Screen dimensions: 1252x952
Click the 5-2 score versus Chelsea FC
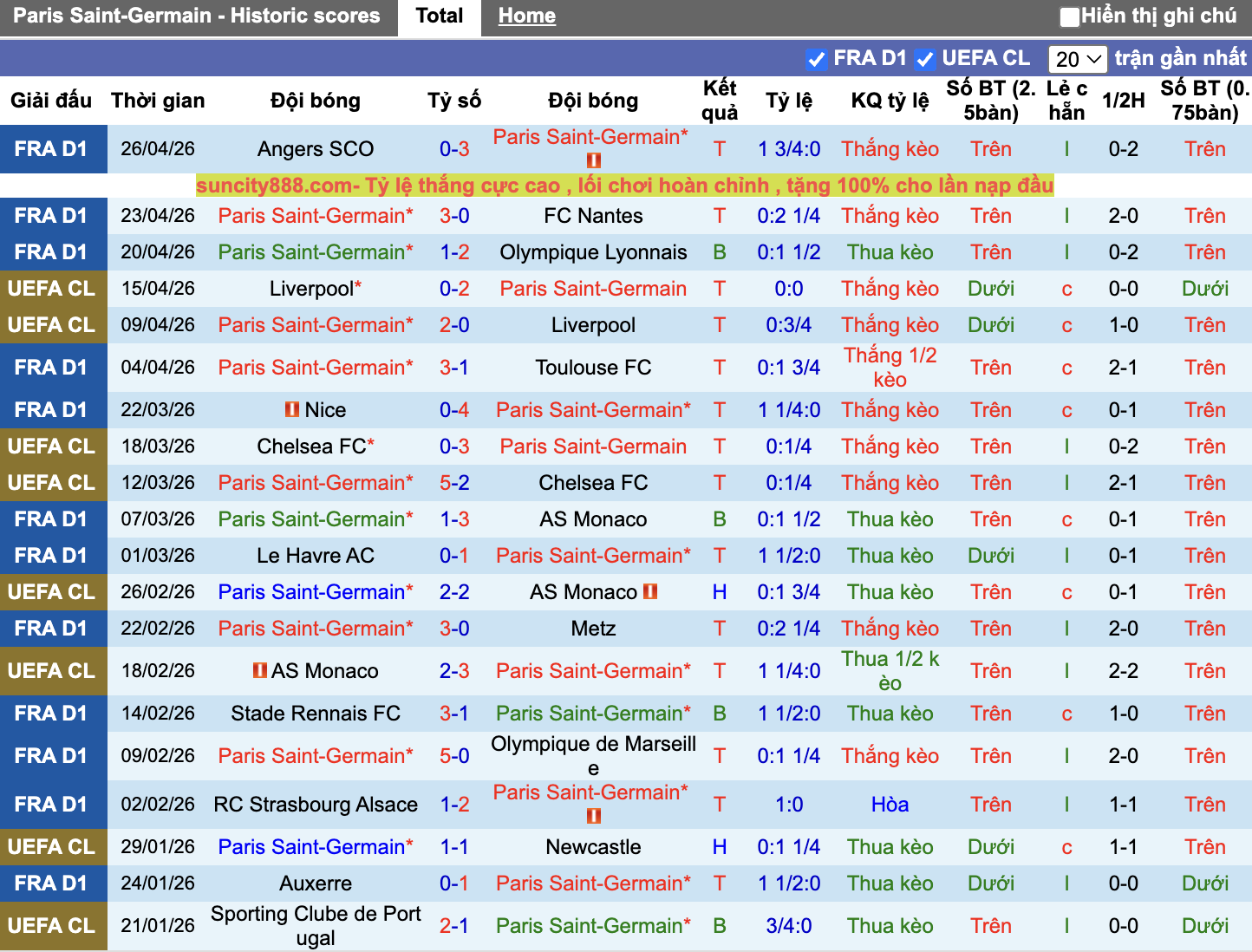[454, 483]
